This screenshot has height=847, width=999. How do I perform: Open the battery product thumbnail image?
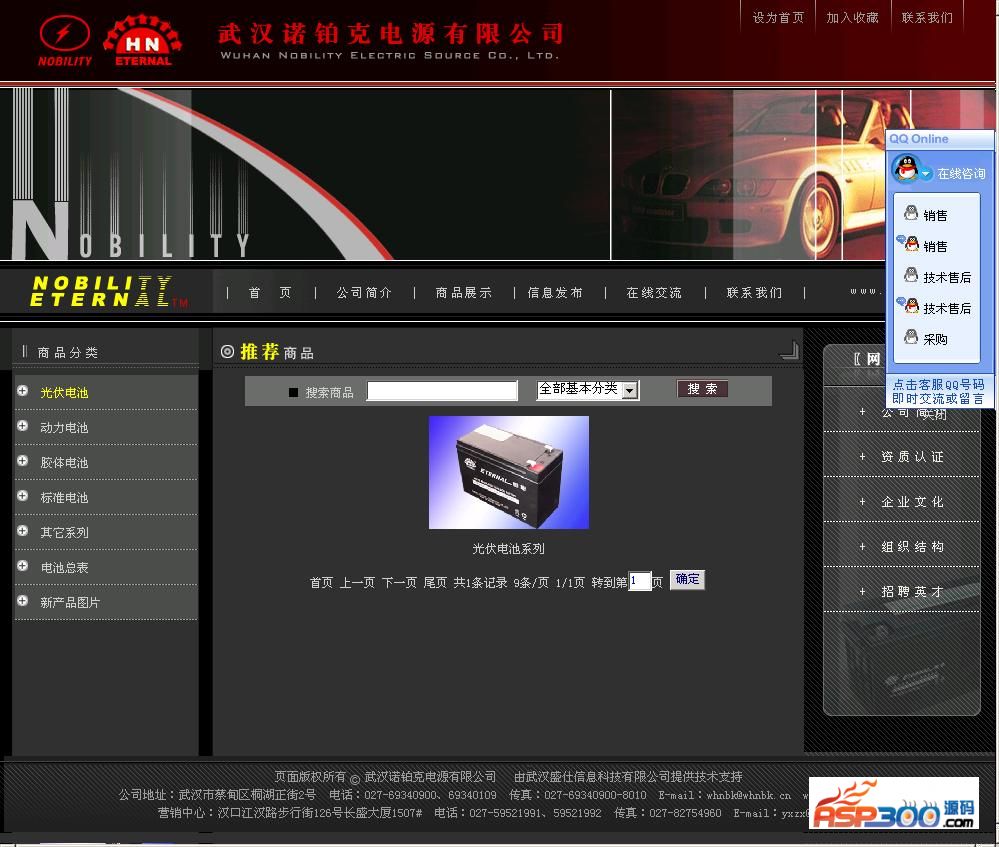coord(508,472)
